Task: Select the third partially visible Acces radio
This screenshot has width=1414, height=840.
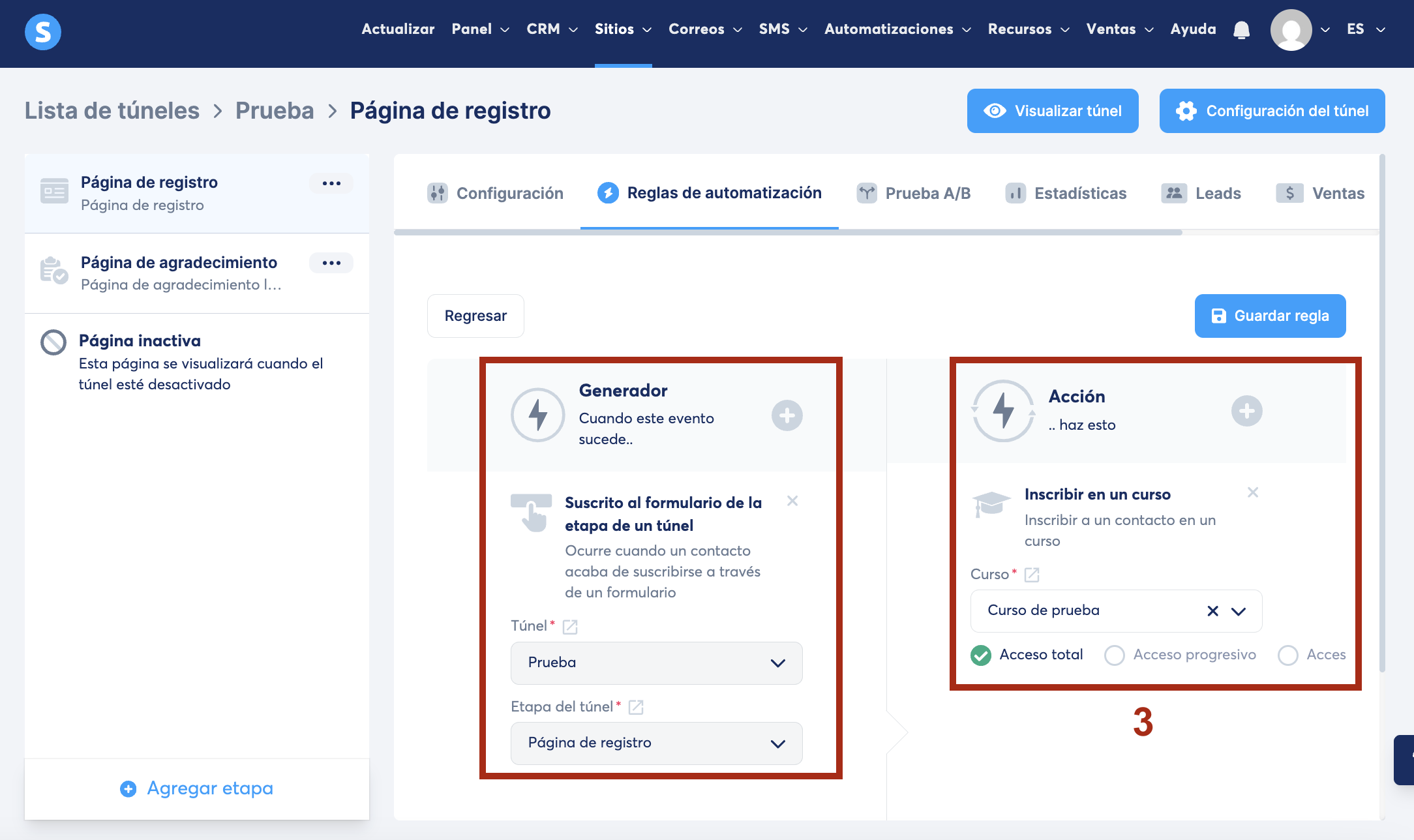Action: click(1287, 655)
